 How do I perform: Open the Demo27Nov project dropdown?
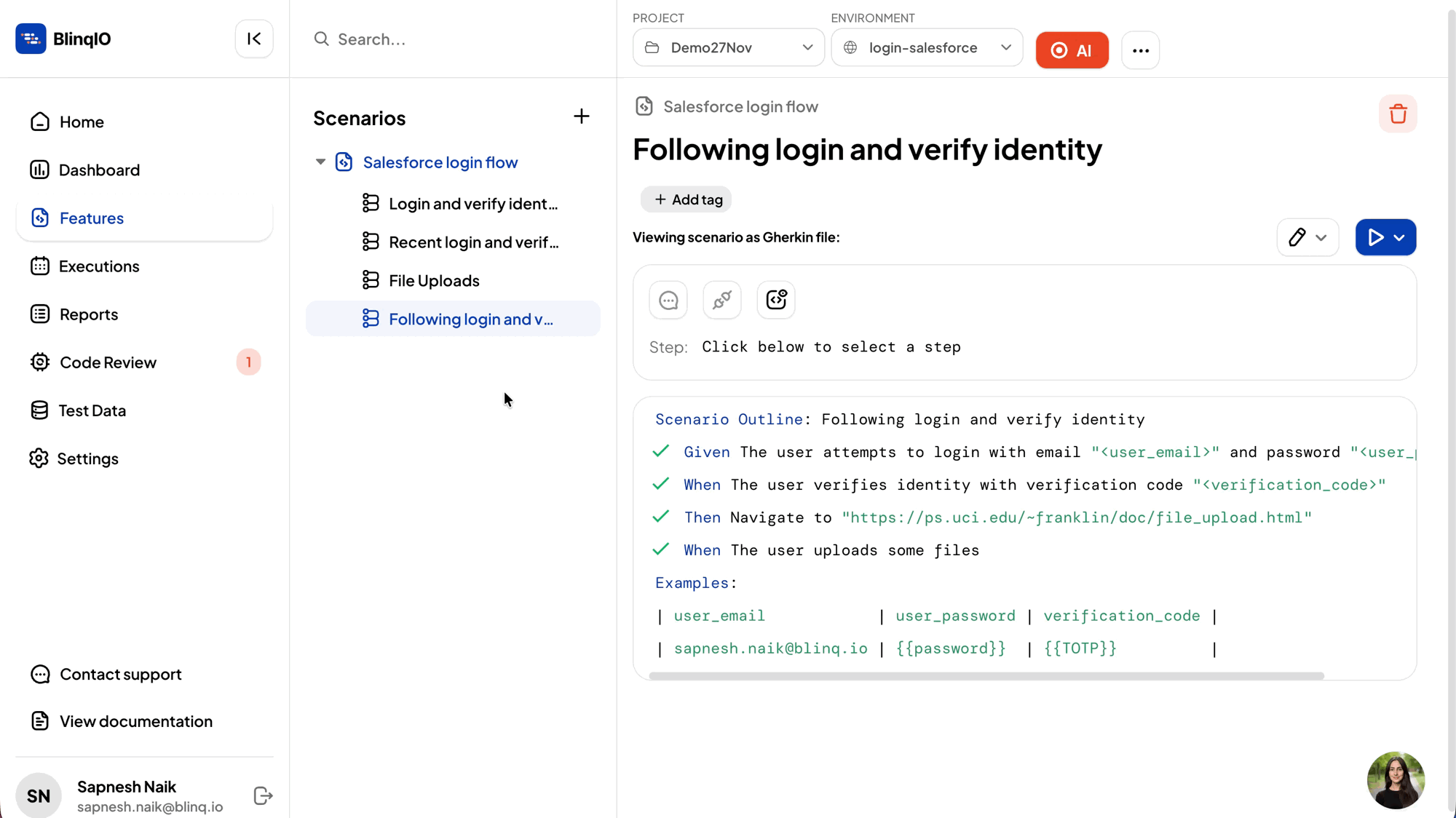pos(728,47)
